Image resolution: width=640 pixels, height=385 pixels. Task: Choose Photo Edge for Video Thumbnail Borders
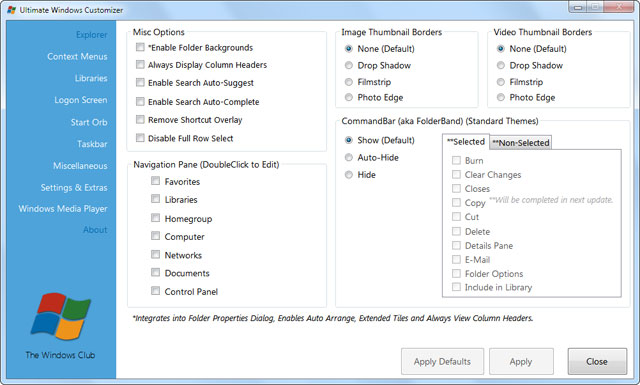(501, 97)
